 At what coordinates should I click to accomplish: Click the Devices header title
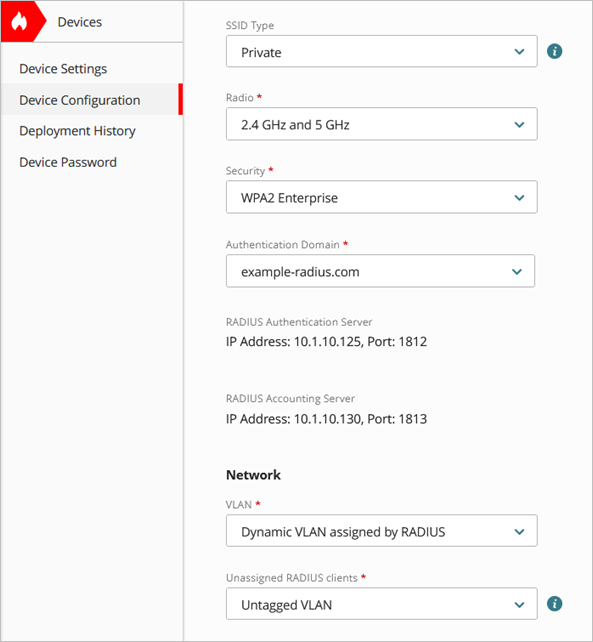(79, 22)
